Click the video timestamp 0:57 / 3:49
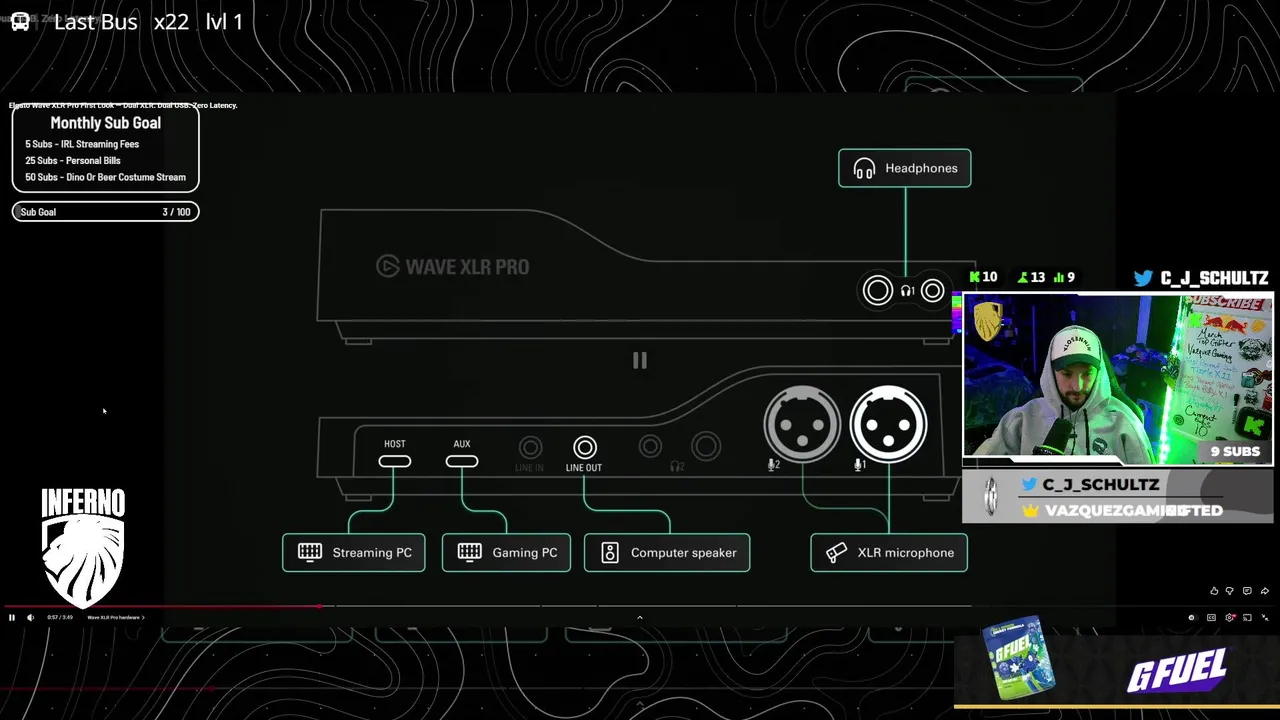This screenshot has height=720, width=1280. 60,618
